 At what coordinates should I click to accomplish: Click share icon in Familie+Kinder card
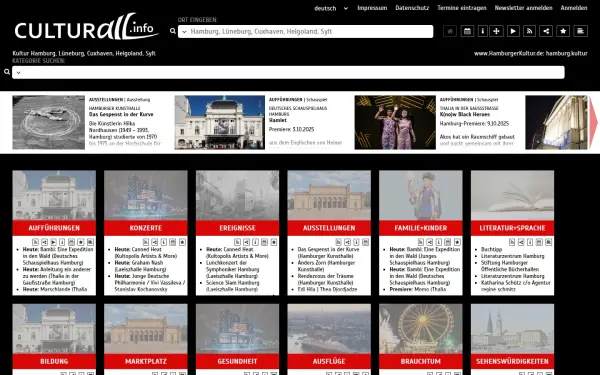(430, 242)
